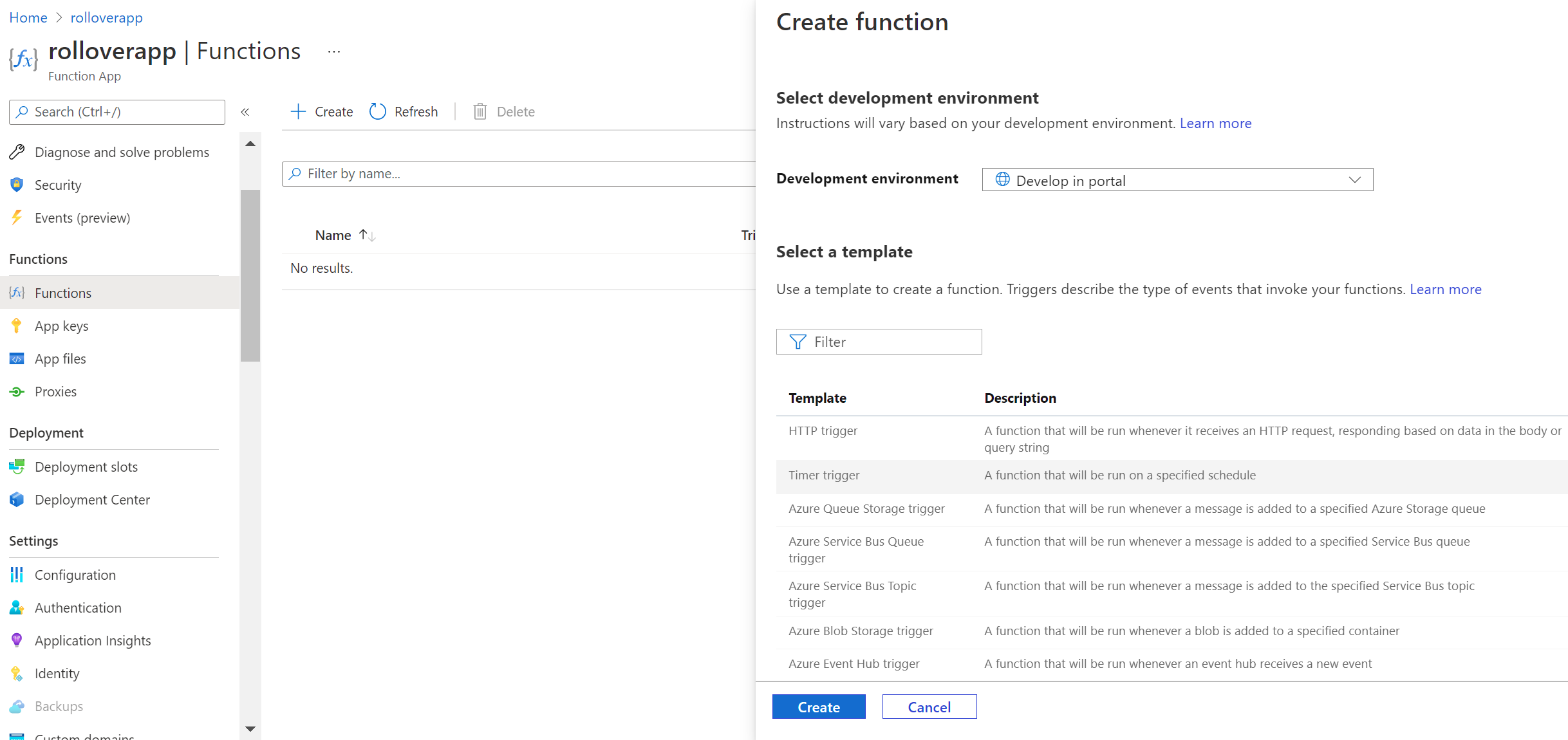Click the App keys key icon
Image resolution: width=1568 pixels, height=740 pixels.
click(x=17, y=326)
